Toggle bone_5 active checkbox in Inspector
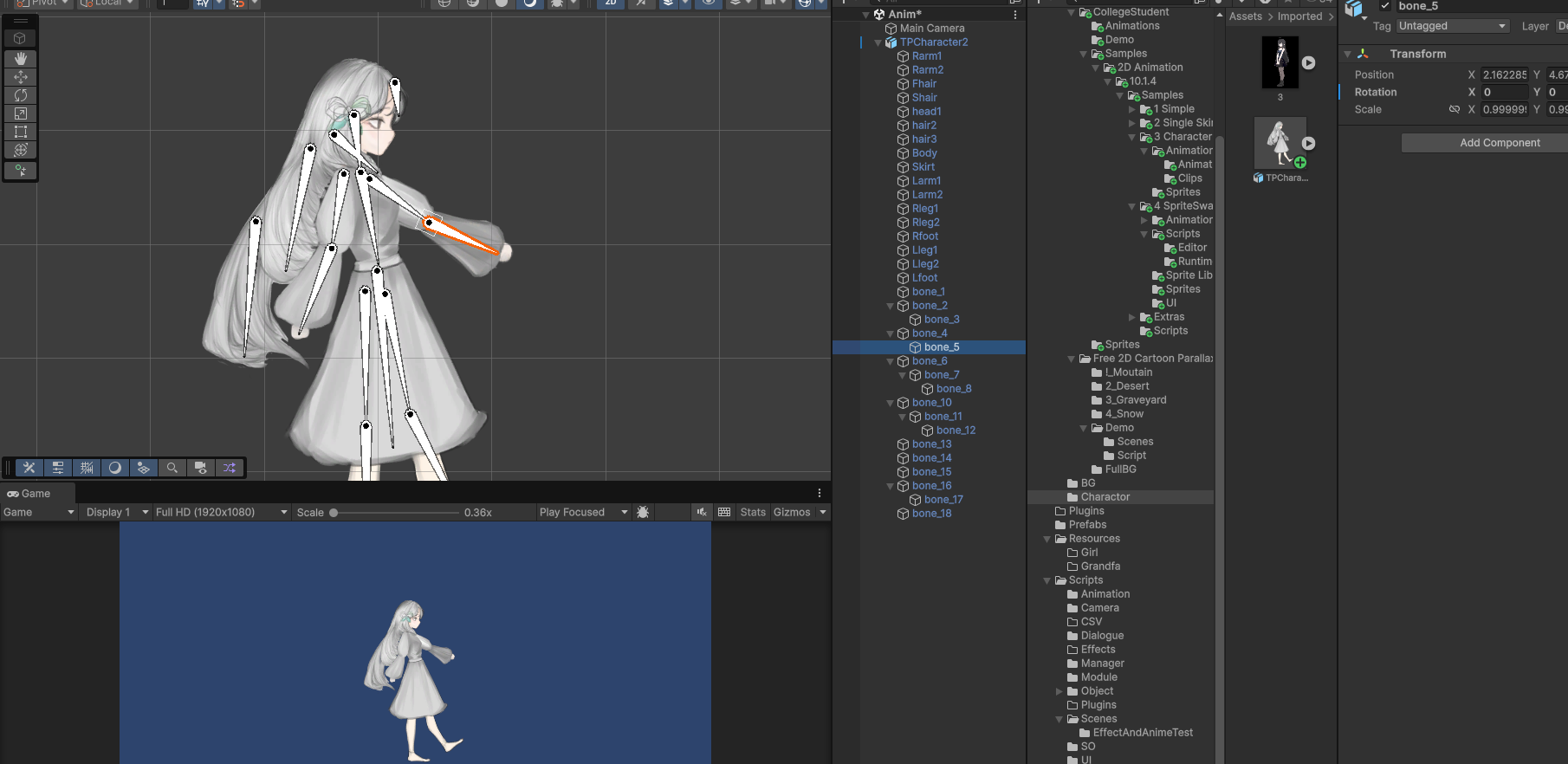Viewport: 1568px width, 764px height. (x=1384, y=6)
